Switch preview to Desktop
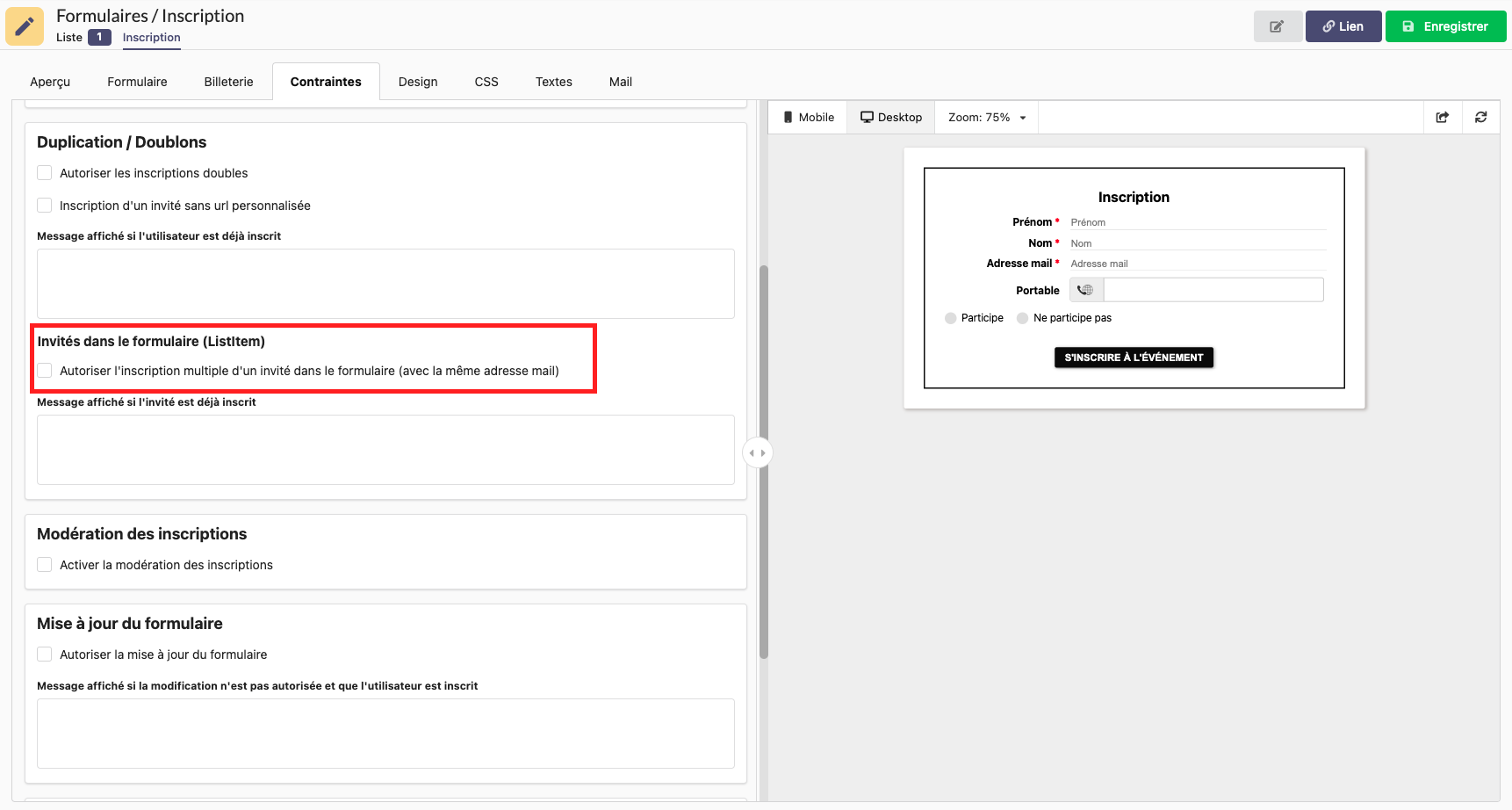 [891, 117]
